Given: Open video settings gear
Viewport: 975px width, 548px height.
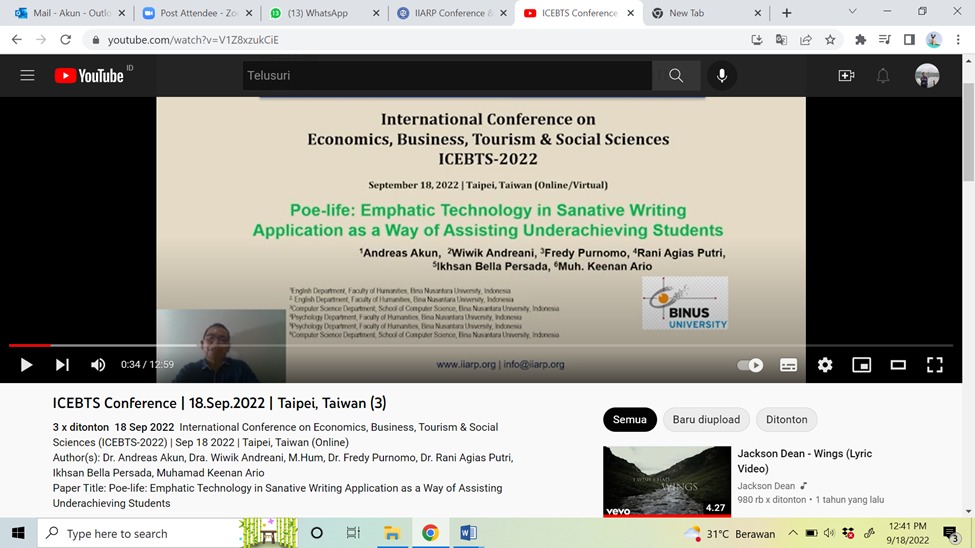Looking at the screenshot, I should [825, 365].
